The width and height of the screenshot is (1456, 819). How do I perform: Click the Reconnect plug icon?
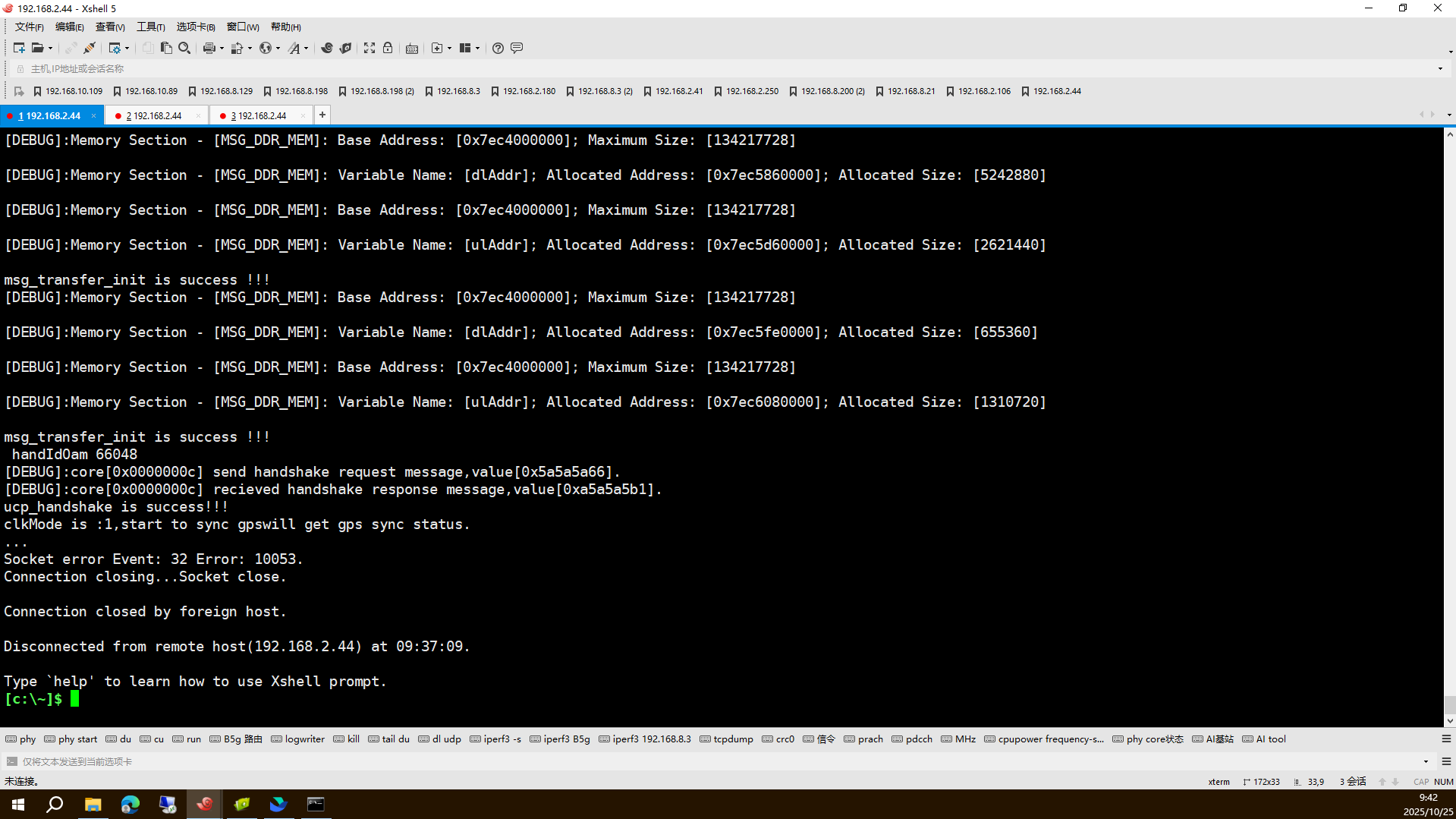coord(90,48)
